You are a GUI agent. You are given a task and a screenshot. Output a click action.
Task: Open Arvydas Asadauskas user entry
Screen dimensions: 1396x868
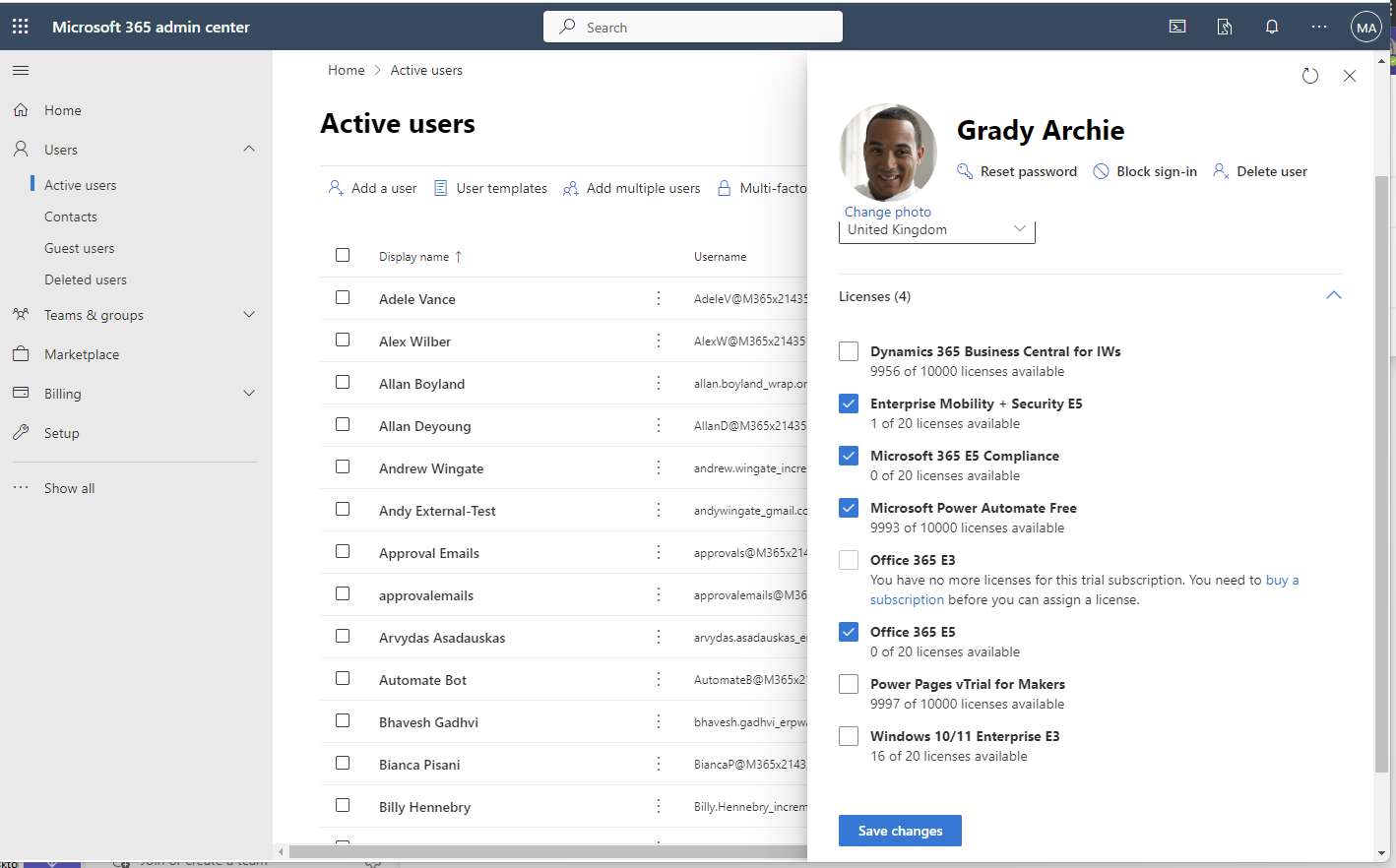(x=442, y=638)
